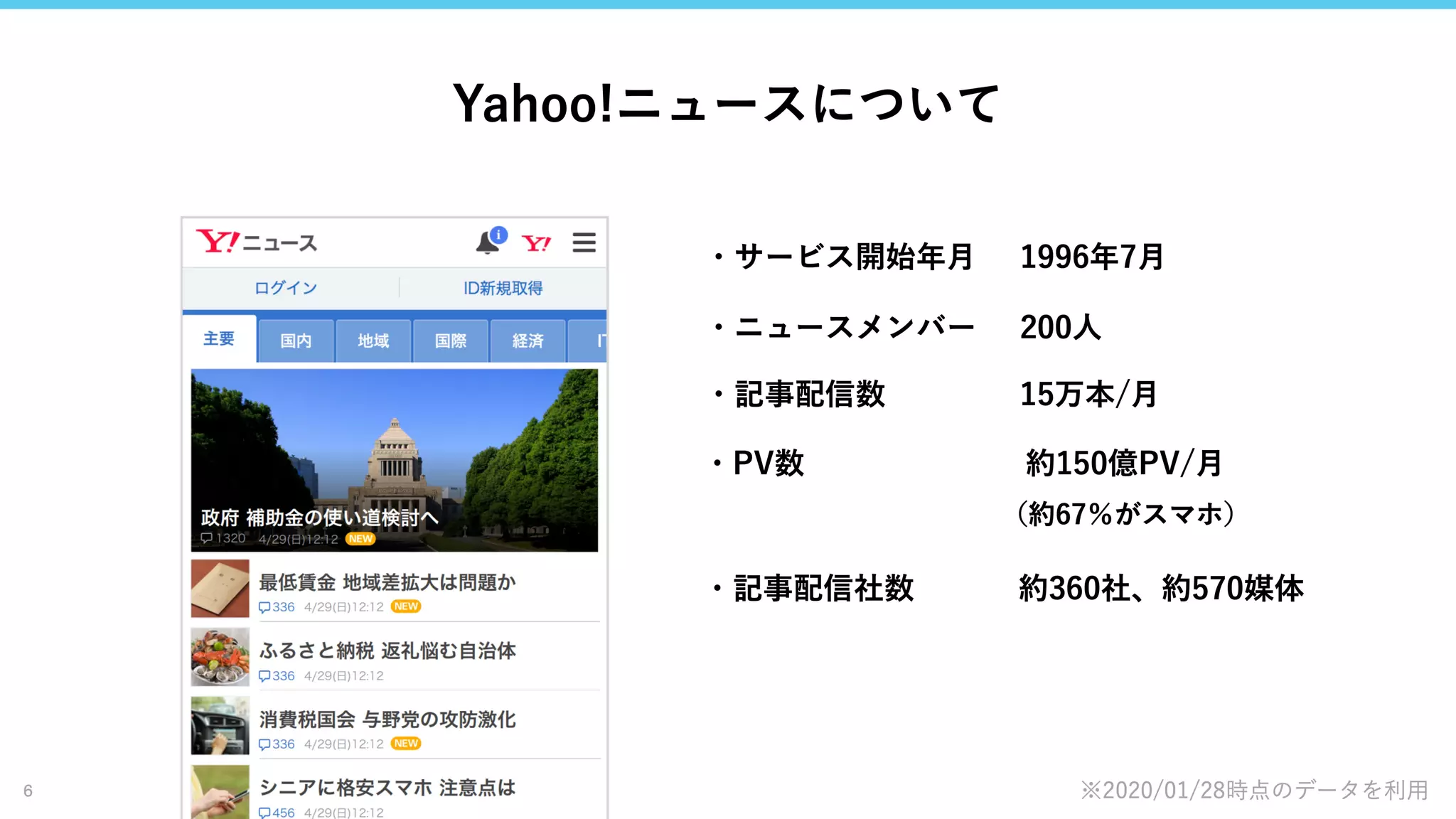Click thumbnail beside 最低賃金 article
1456x819 pixels.
(x=220, y=589)
